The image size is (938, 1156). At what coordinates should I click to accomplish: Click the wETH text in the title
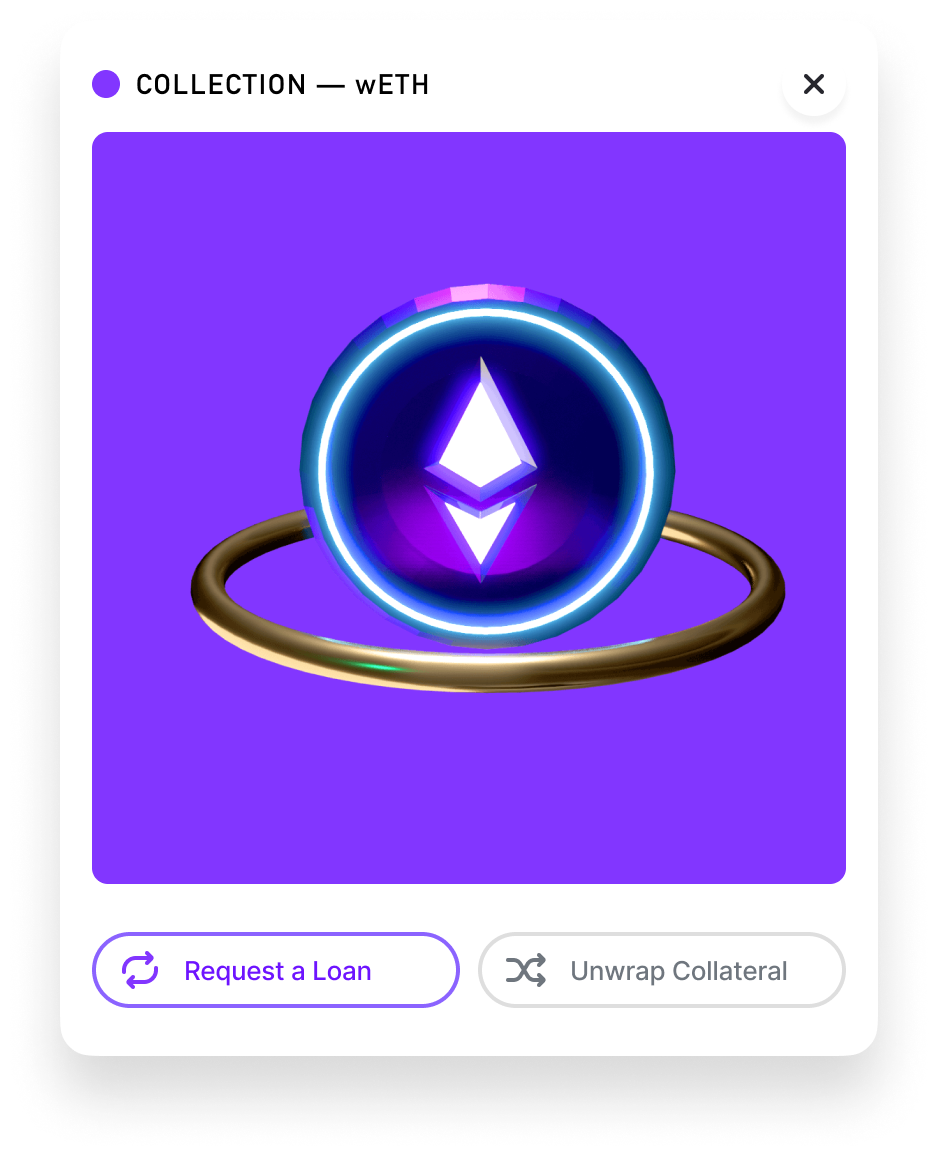tap(392, 85)
